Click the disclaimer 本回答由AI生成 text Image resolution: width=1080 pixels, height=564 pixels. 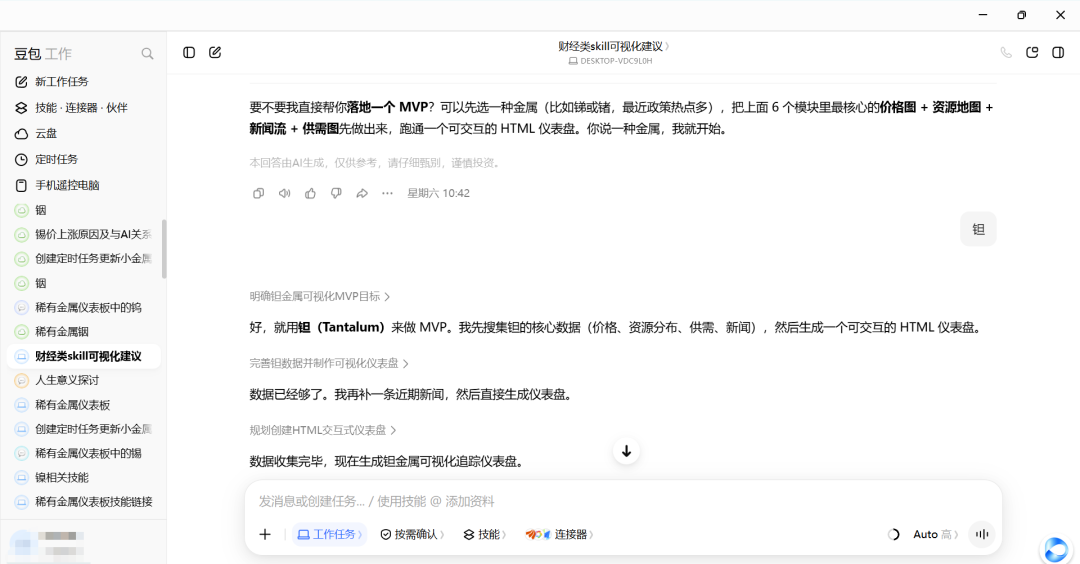(375, 163)
